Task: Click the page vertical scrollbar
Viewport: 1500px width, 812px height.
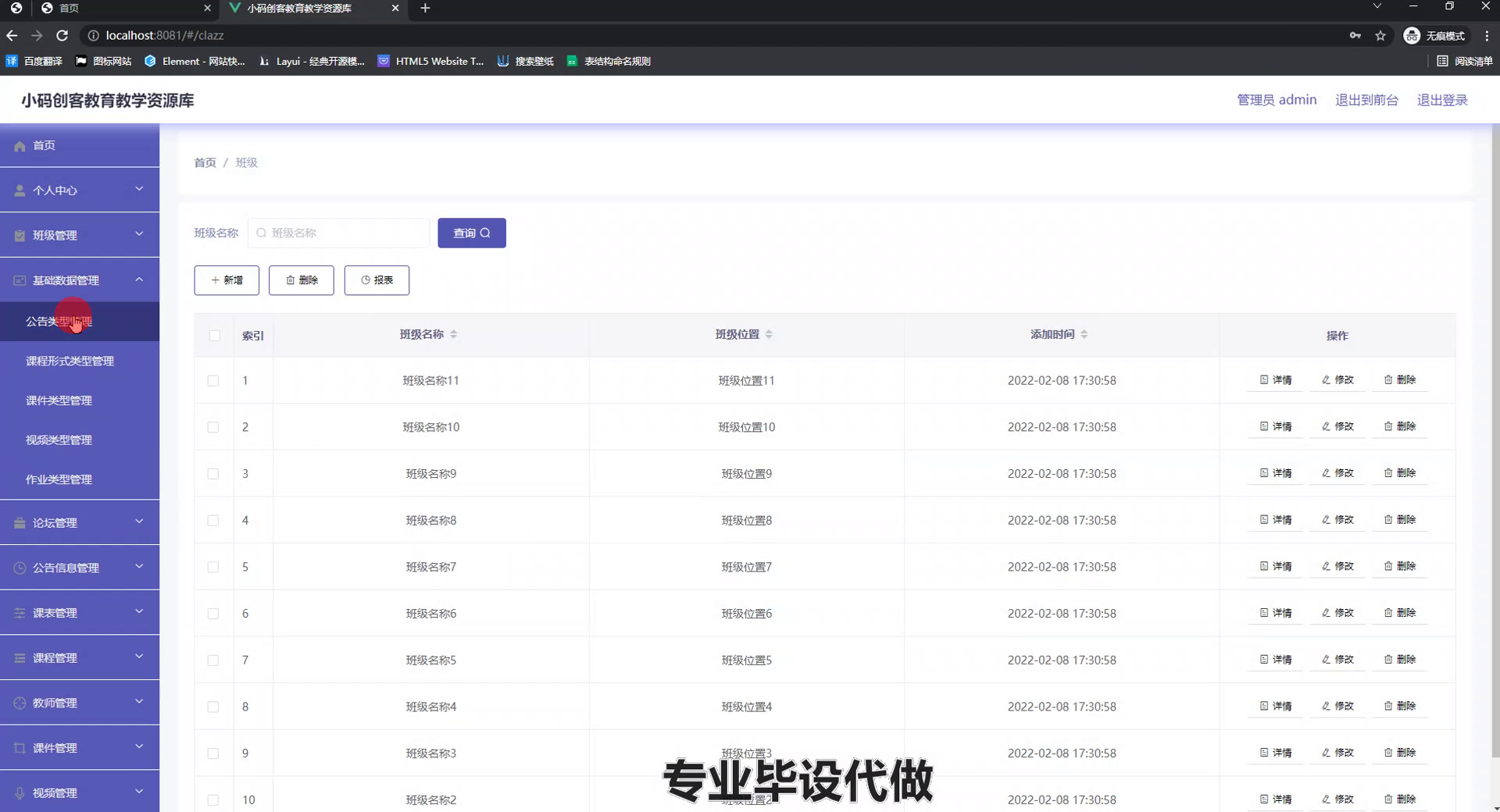Action: (1495, 441)
